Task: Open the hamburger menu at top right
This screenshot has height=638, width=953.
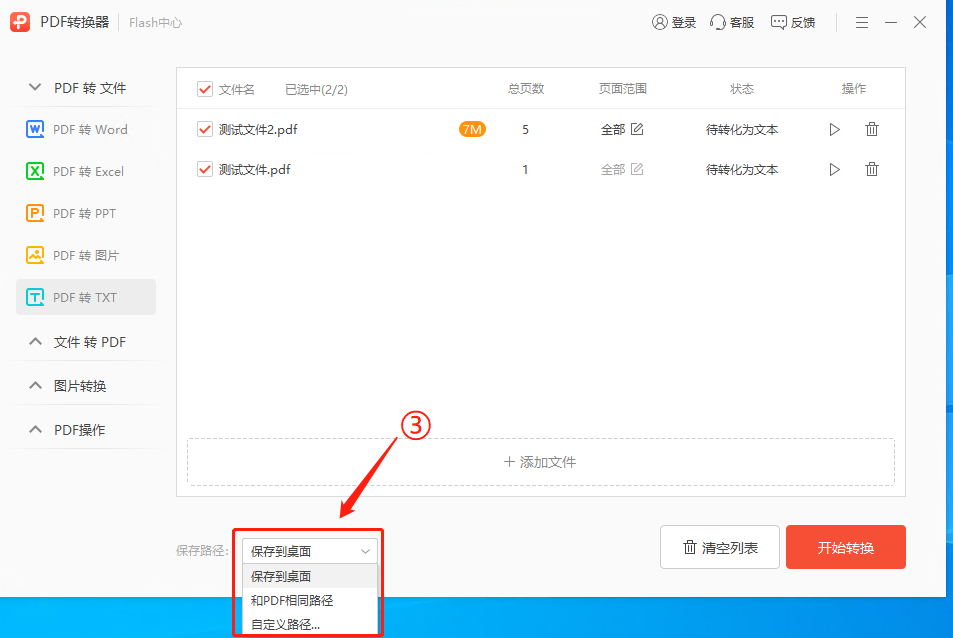Action: point(861,21)
